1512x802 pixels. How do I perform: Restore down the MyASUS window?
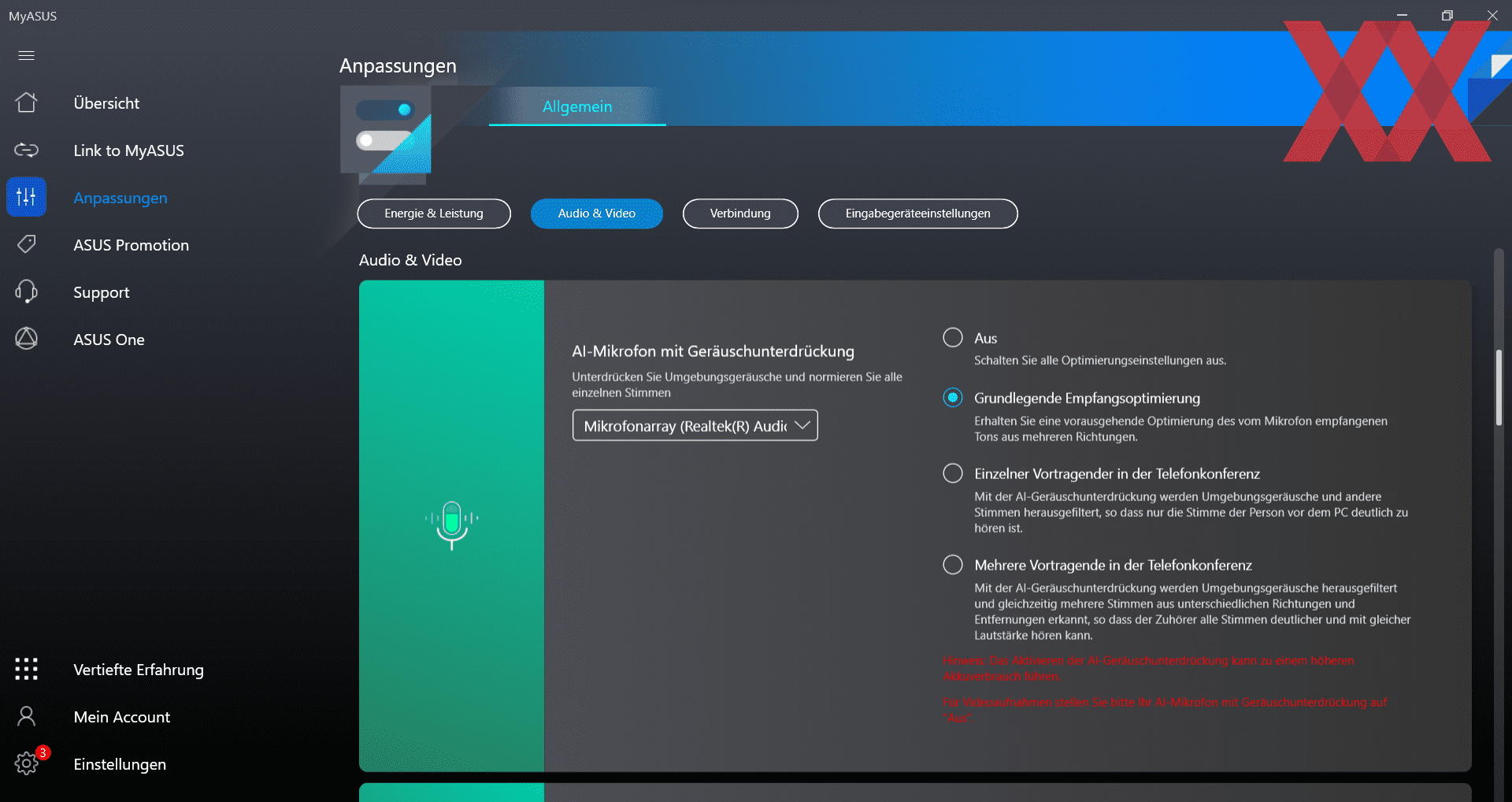[1447, 15]
